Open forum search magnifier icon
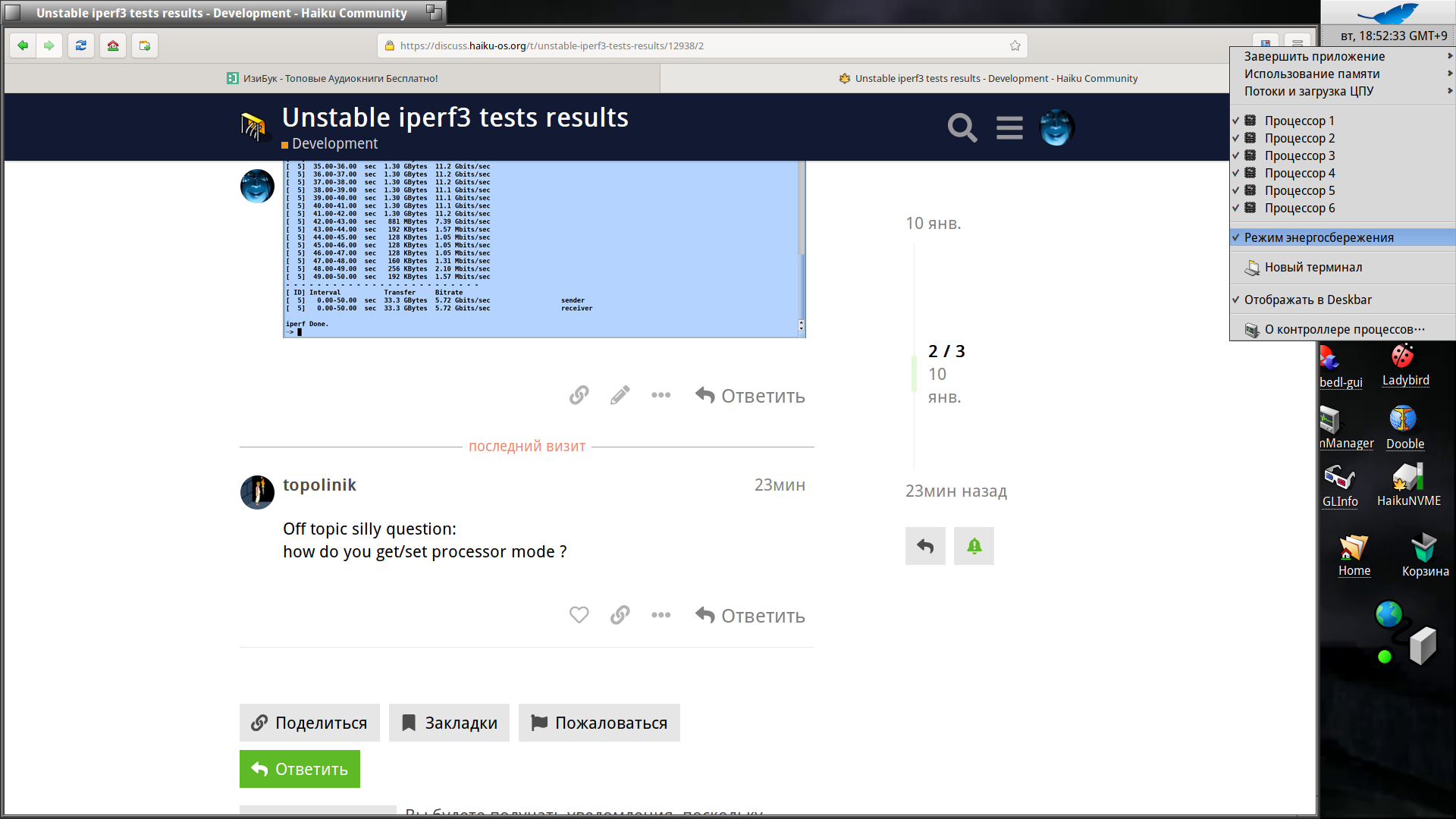Image resolution: width=1456 pixels, height=819 pixels. [962, 127]
